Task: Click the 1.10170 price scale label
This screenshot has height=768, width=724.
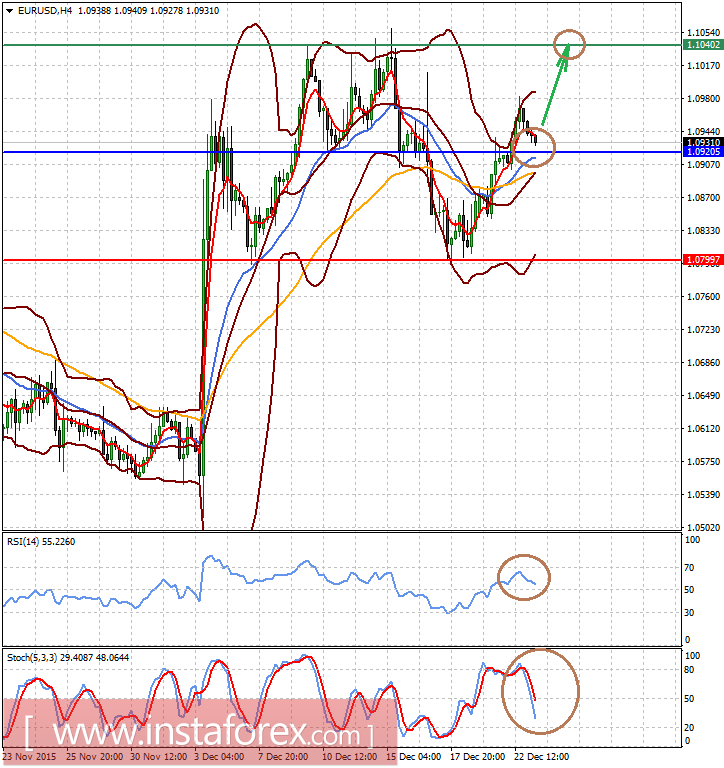Action: click(703, 66)
